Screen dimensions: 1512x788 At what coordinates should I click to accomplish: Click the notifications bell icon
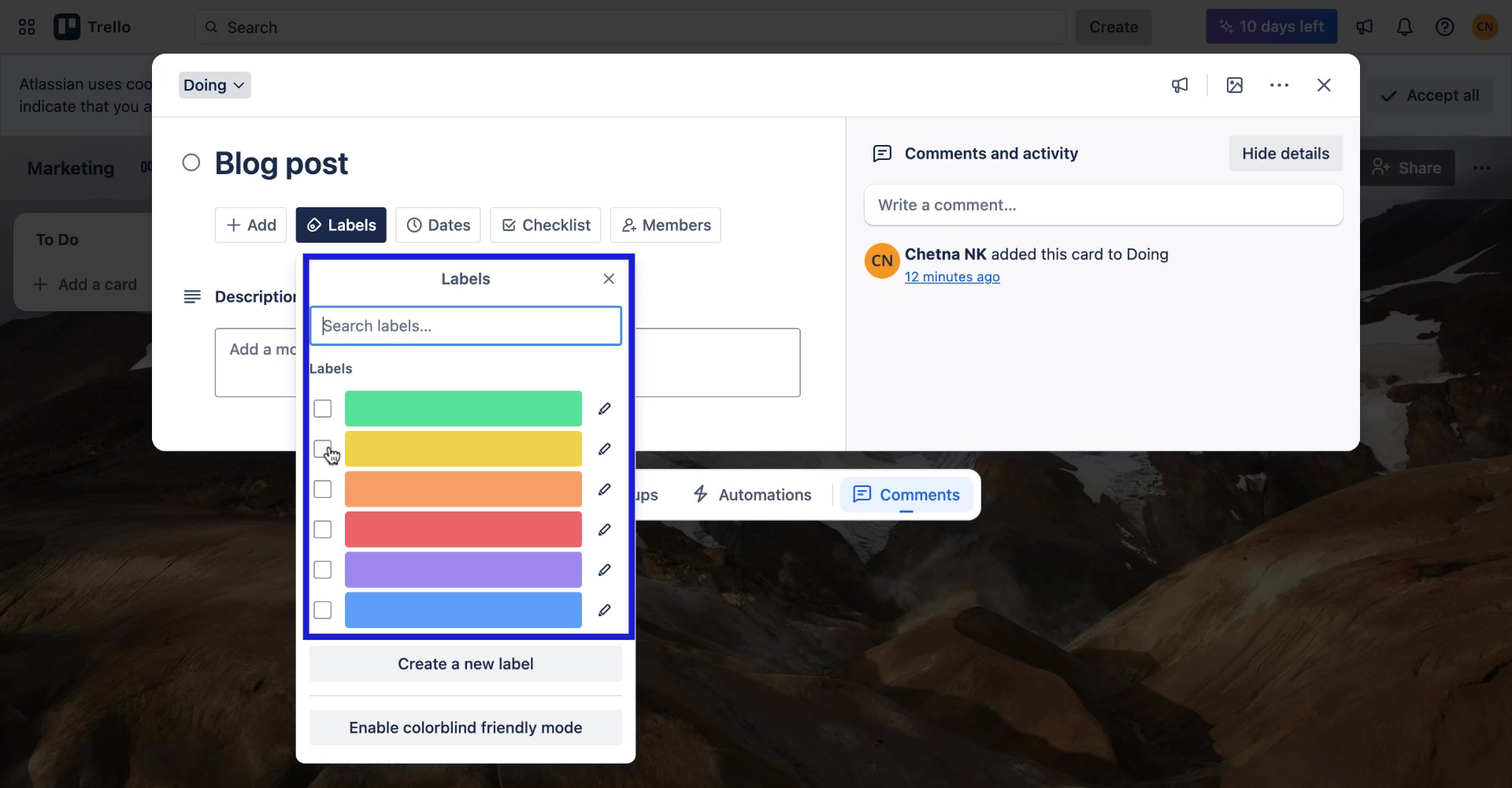(x=1405, y=26)
